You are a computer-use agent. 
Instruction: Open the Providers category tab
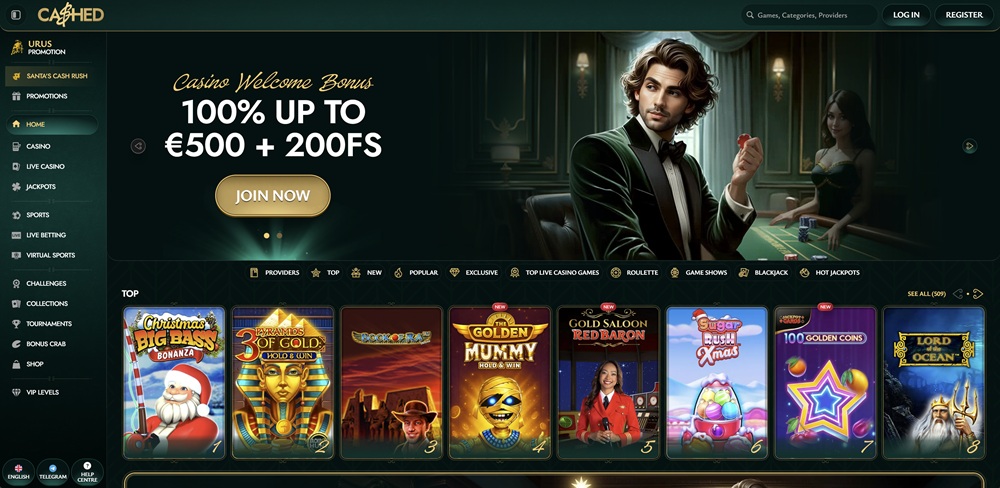(274, 272)
